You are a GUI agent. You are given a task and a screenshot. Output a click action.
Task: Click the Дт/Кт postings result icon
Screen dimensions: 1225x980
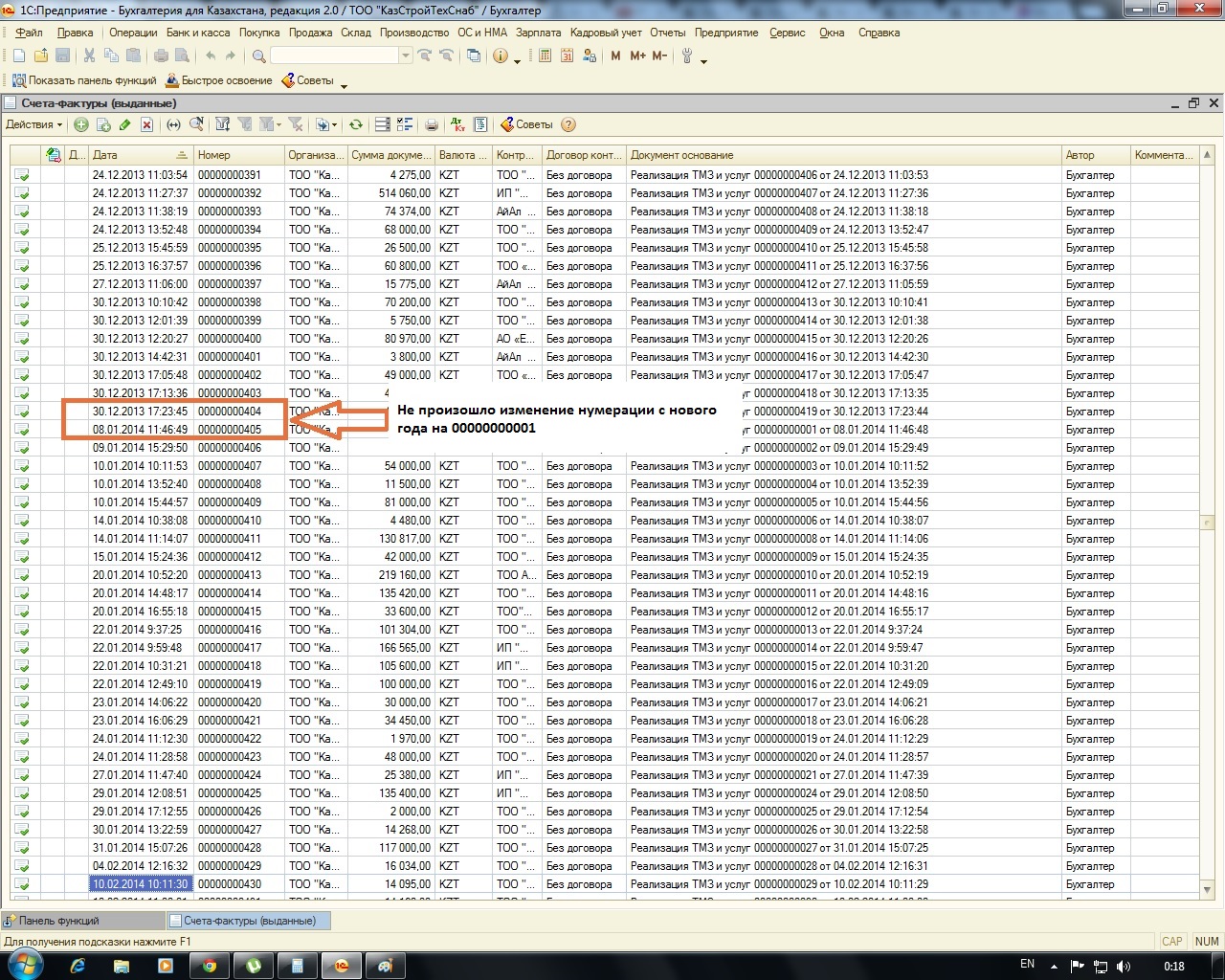(x=457, y=124)
